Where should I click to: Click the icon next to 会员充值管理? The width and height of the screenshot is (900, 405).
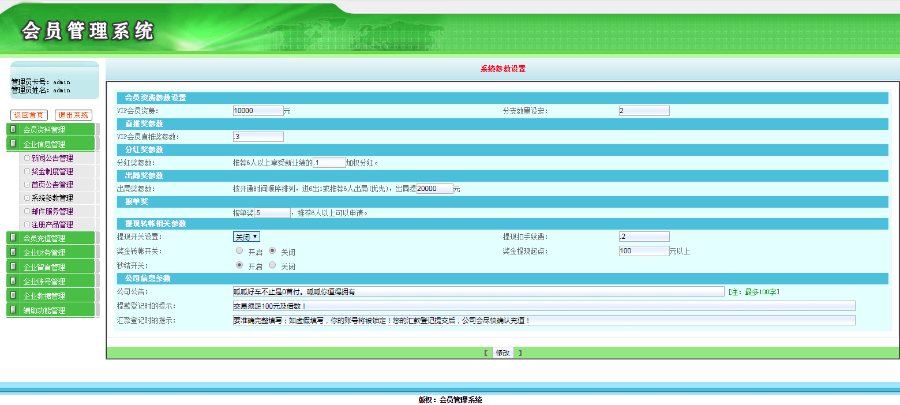click(x=12, y=238)
